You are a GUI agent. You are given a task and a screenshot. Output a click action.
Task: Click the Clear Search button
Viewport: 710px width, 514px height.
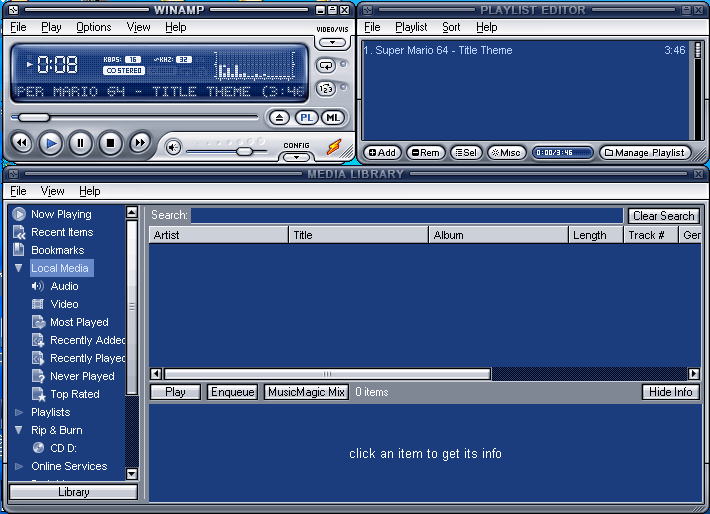click(663, 215)
